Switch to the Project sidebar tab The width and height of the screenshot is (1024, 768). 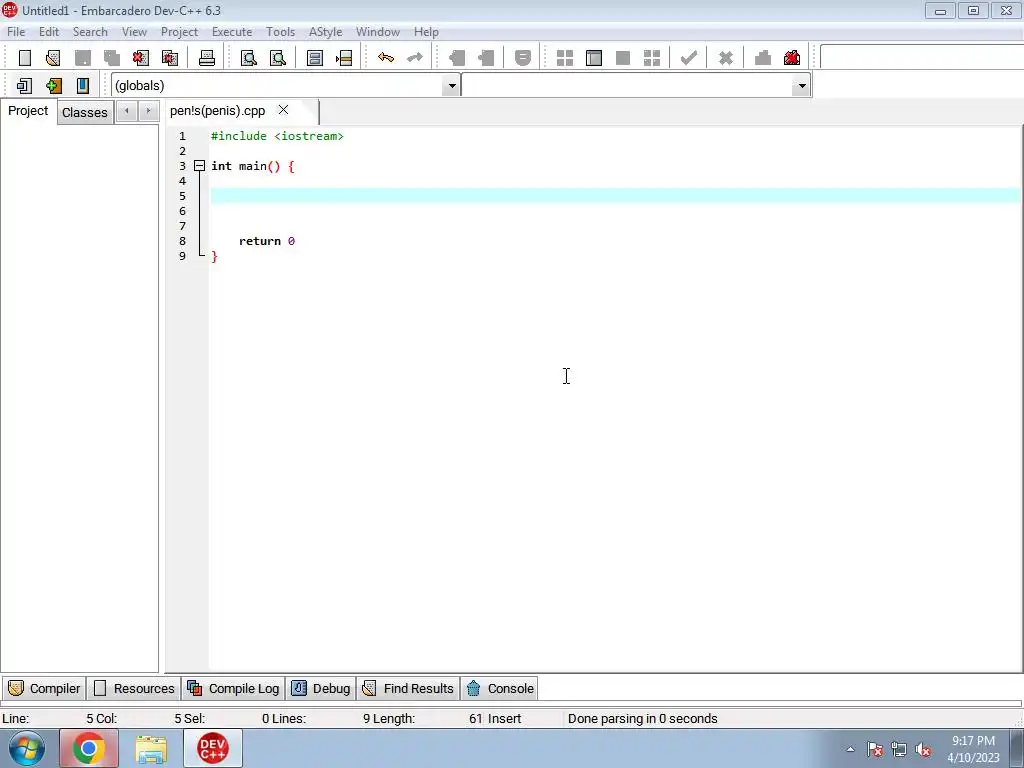28,111
